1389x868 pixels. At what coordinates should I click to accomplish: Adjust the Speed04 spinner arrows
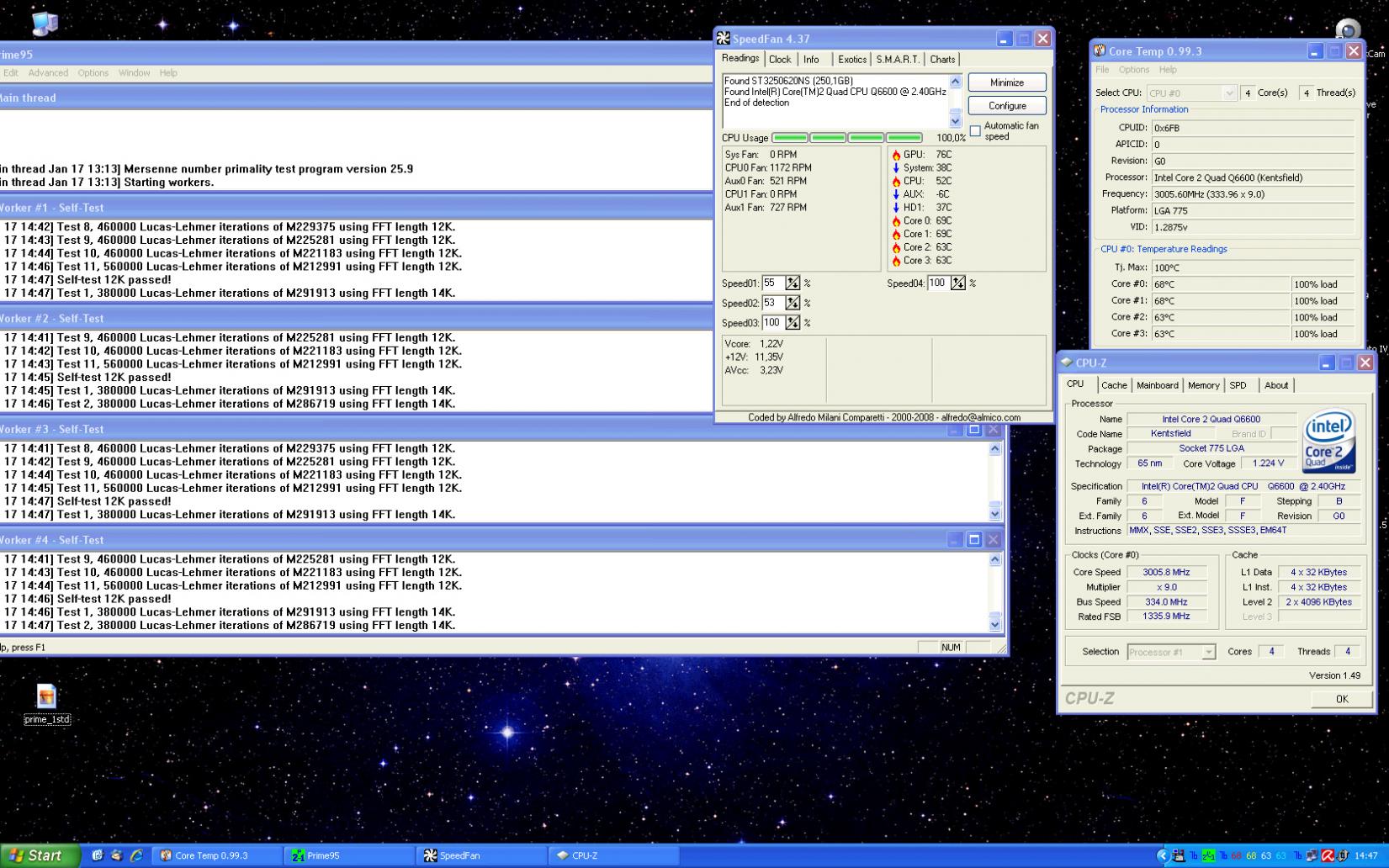[957, 283]
